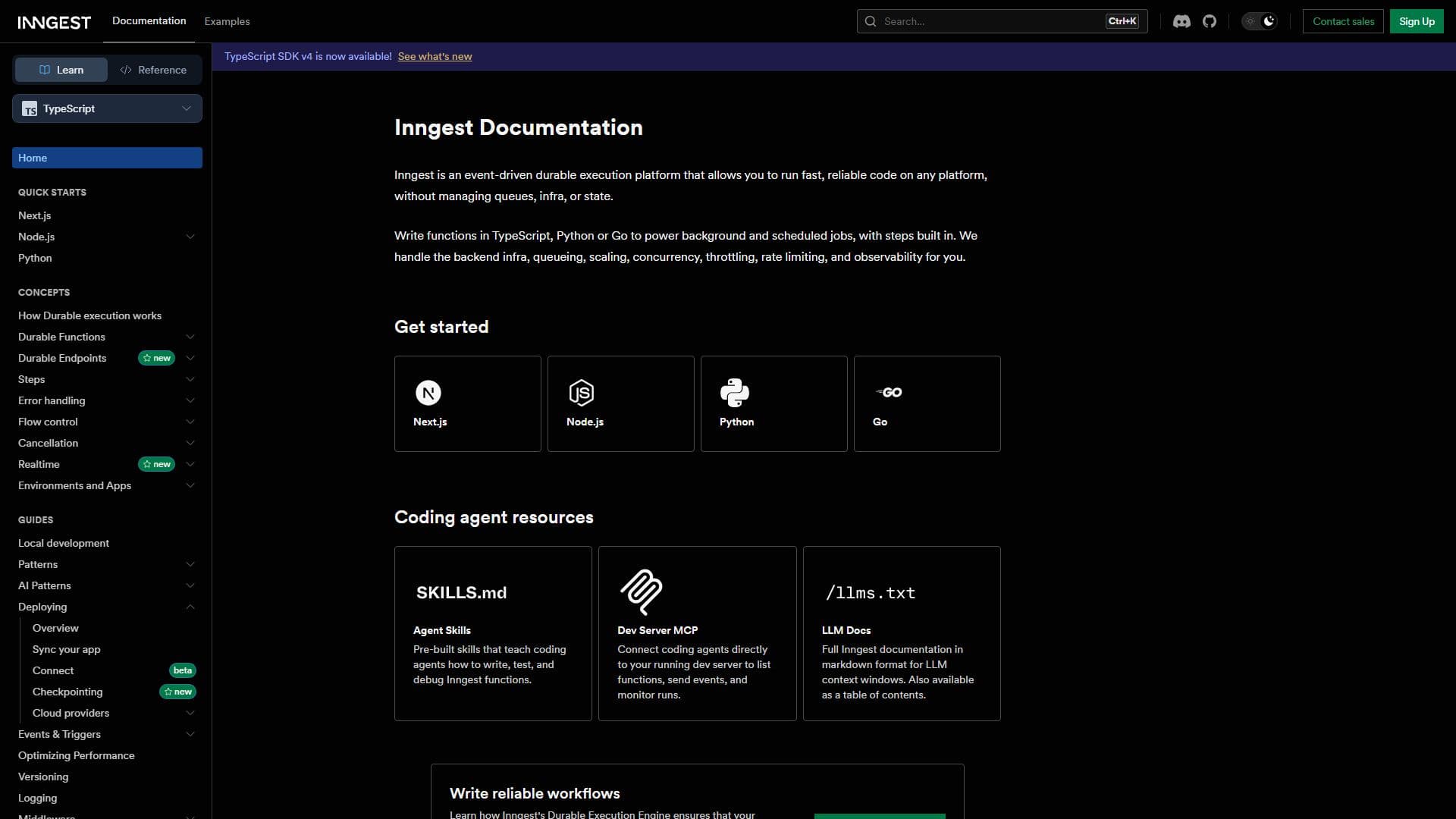Viewport: 1456px width, 819px height.
Task: Open the Versioning guide
Action: [43, 777]
